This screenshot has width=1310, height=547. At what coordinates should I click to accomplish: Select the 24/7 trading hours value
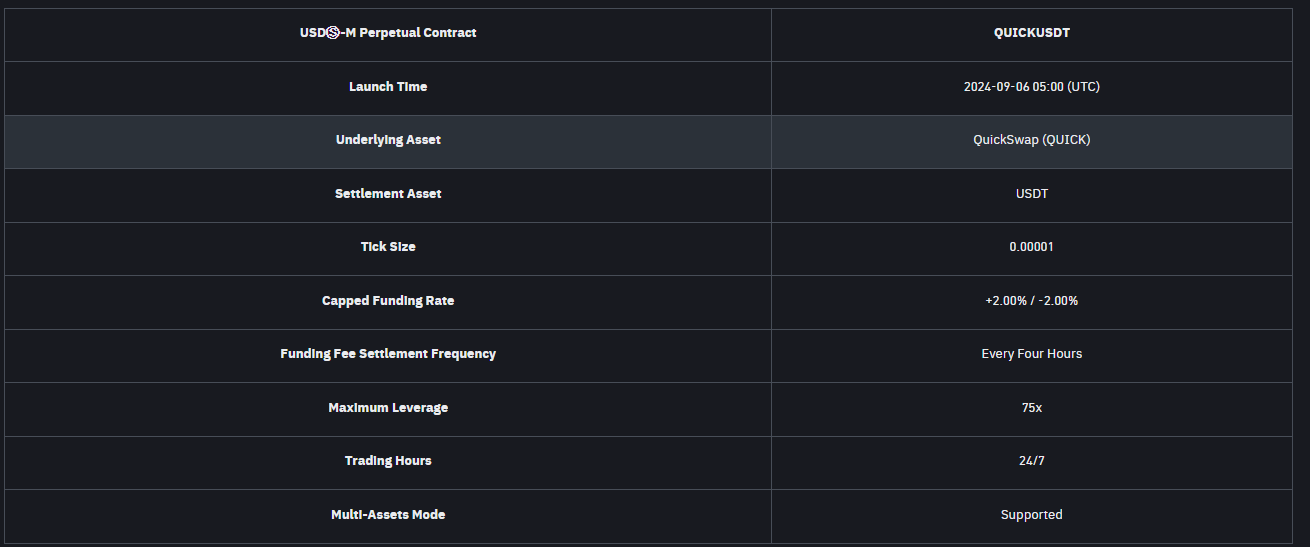pos(1031,461)
